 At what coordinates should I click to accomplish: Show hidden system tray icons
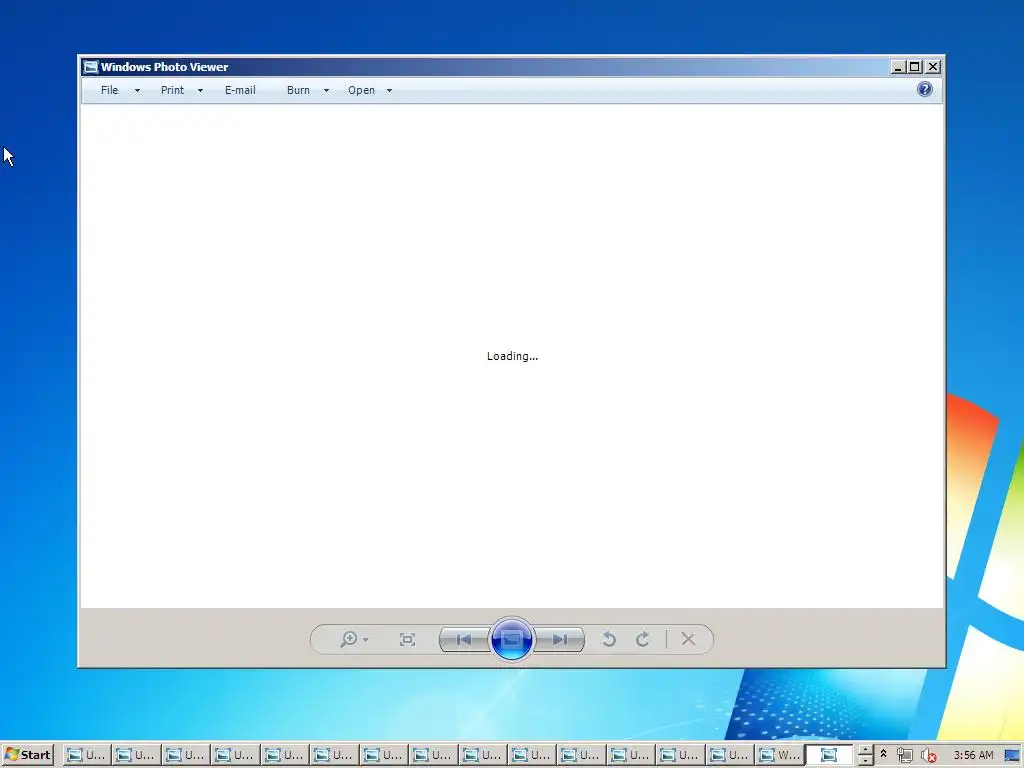point(884,754)
